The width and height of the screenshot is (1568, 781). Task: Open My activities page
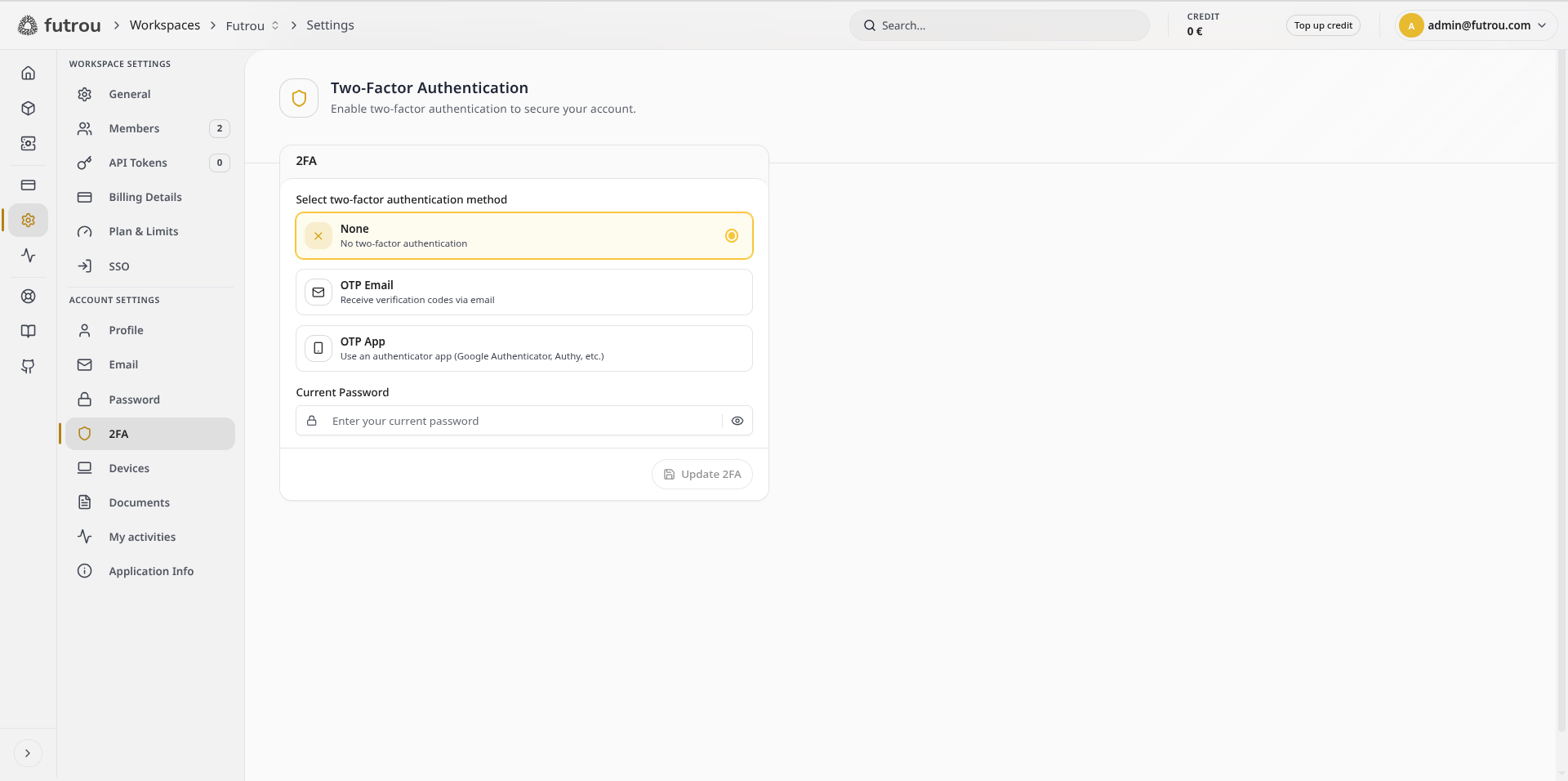pos(150,537)
